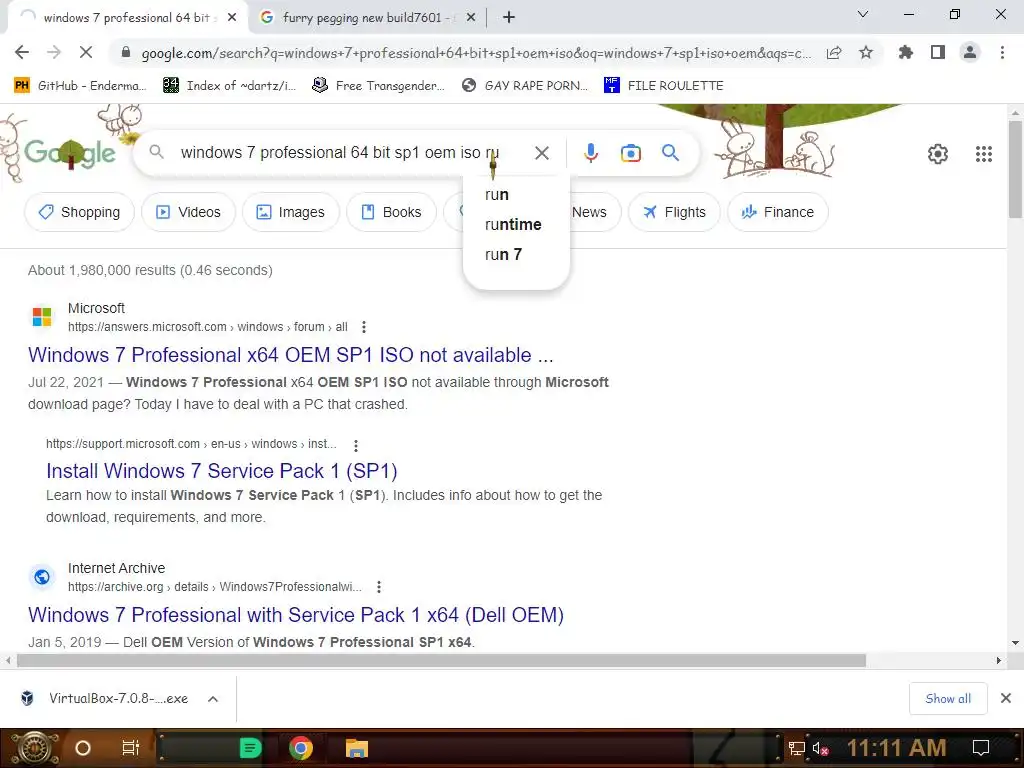The image size is (1024, 768).
Task: Open Install Windows 7 Service Pack 1 link
Action: pyautogui.click(x=221, y=471)
